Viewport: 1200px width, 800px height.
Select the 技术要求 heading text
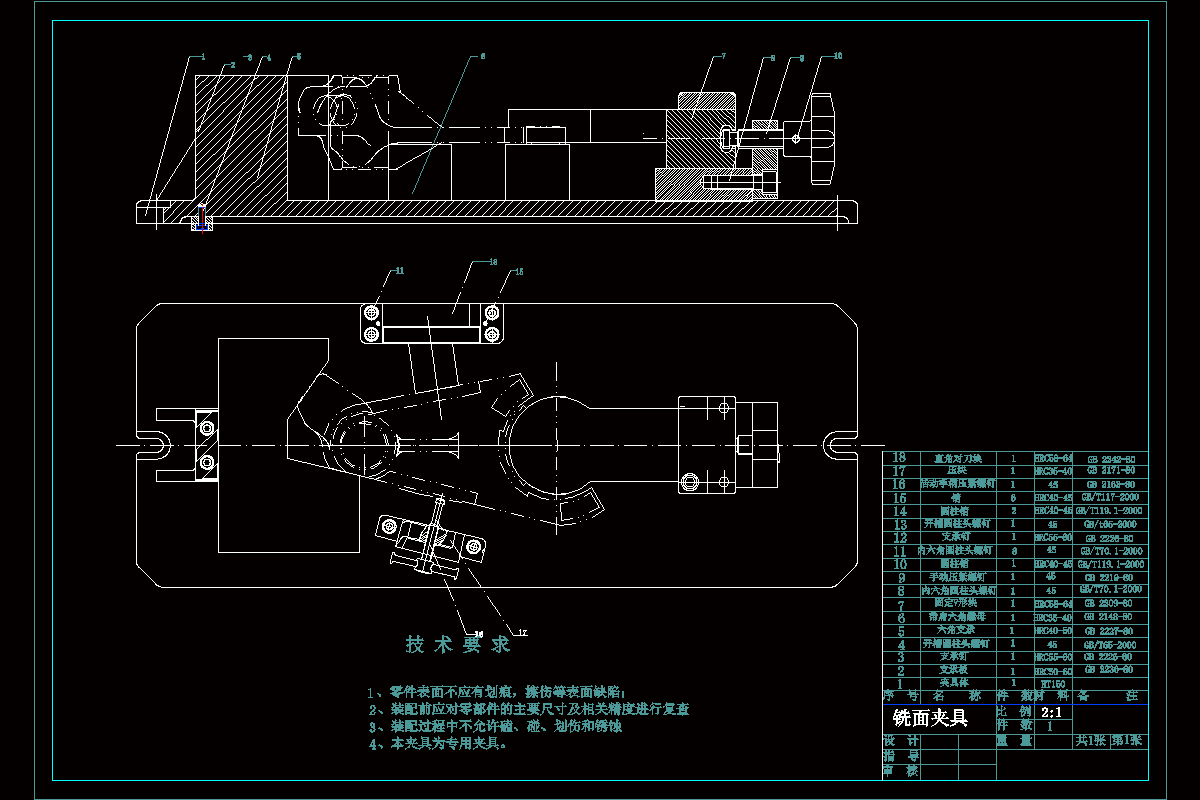pyautogui.click(x=458, y=644)
